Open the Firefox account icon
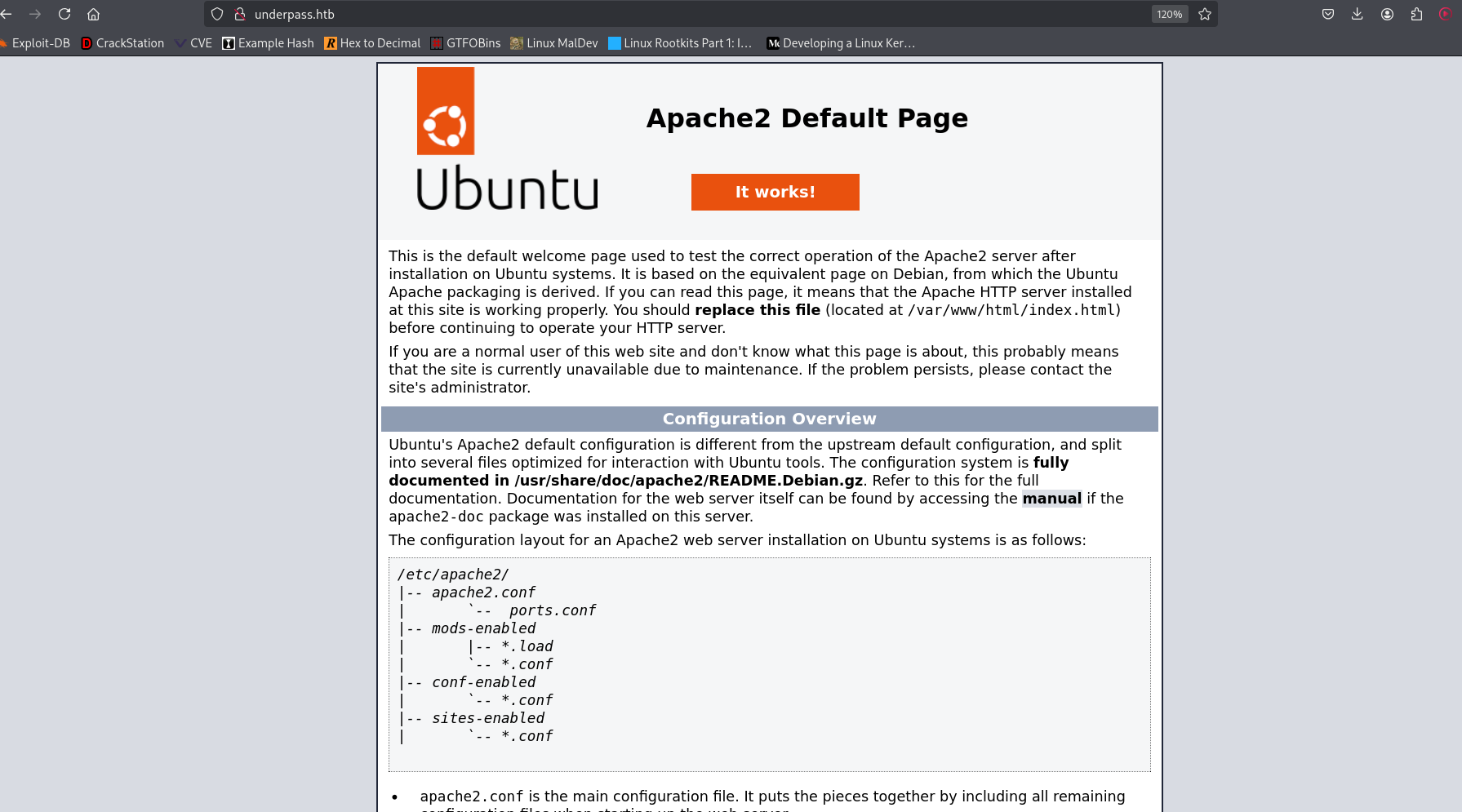1462x812 pixels. click(x=1387, y=14)
